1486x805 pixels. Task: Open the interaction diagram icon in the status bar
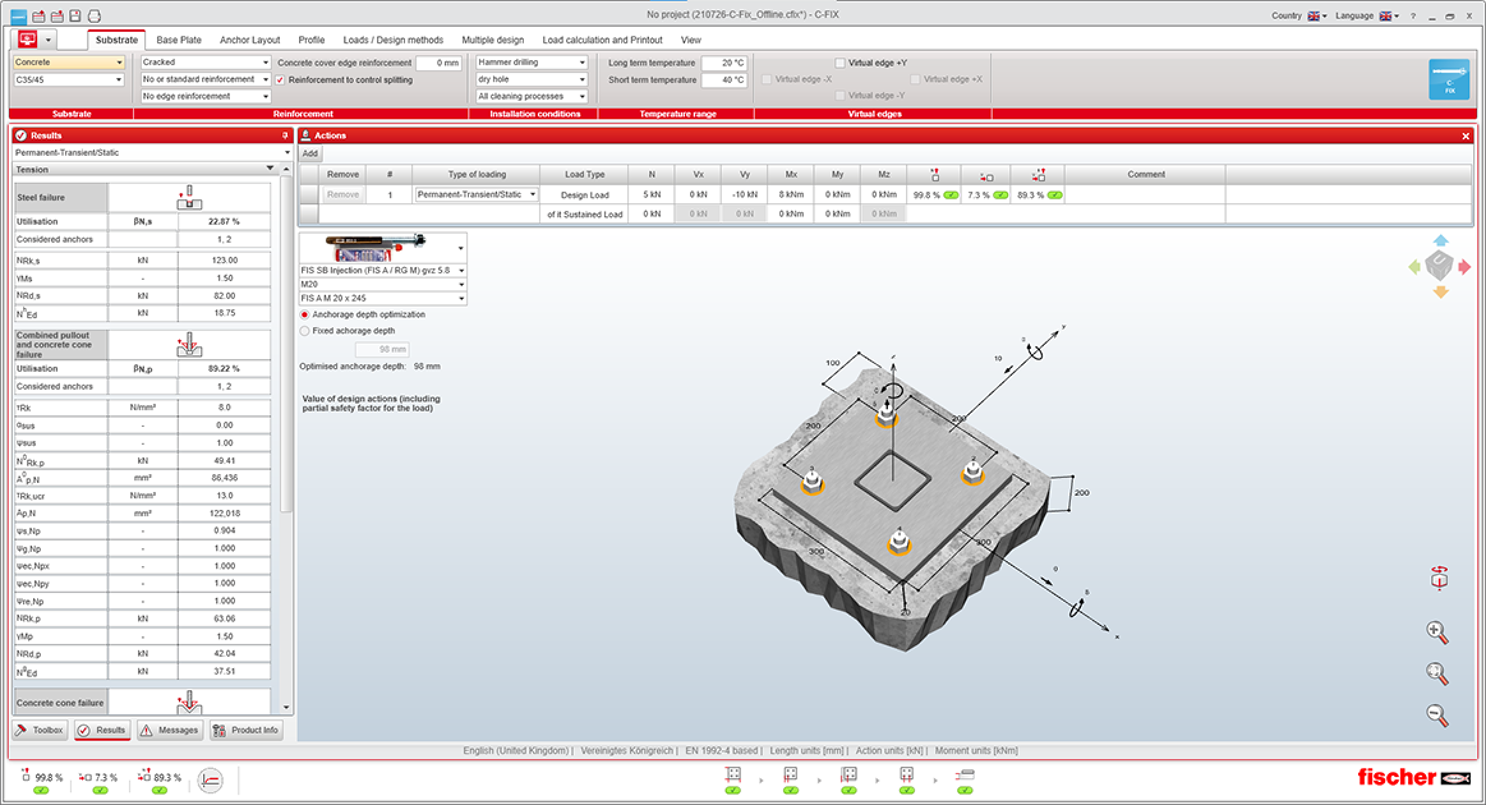[210, 780]
